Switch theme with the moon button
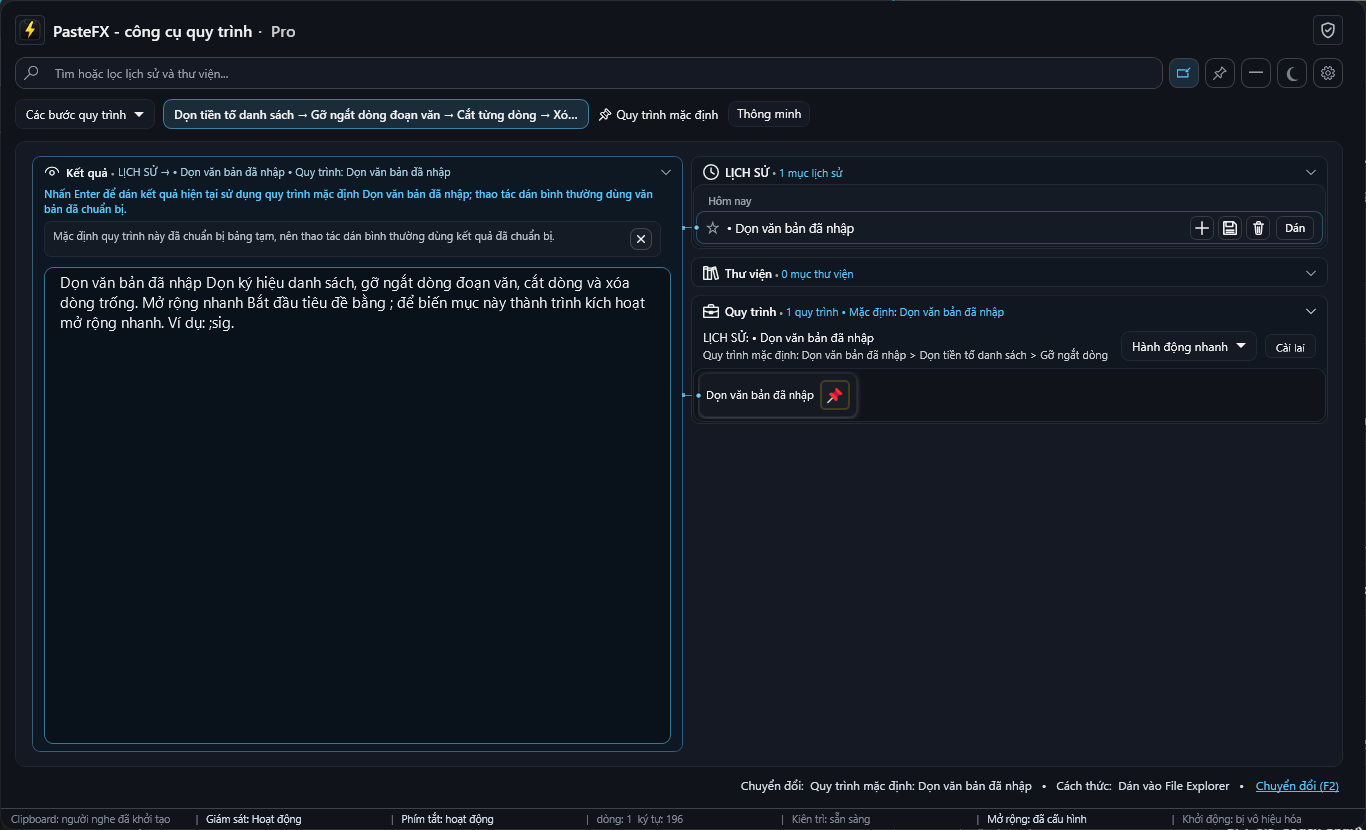The height and width of the screenshot is (830, 1366). [1292, 73]
